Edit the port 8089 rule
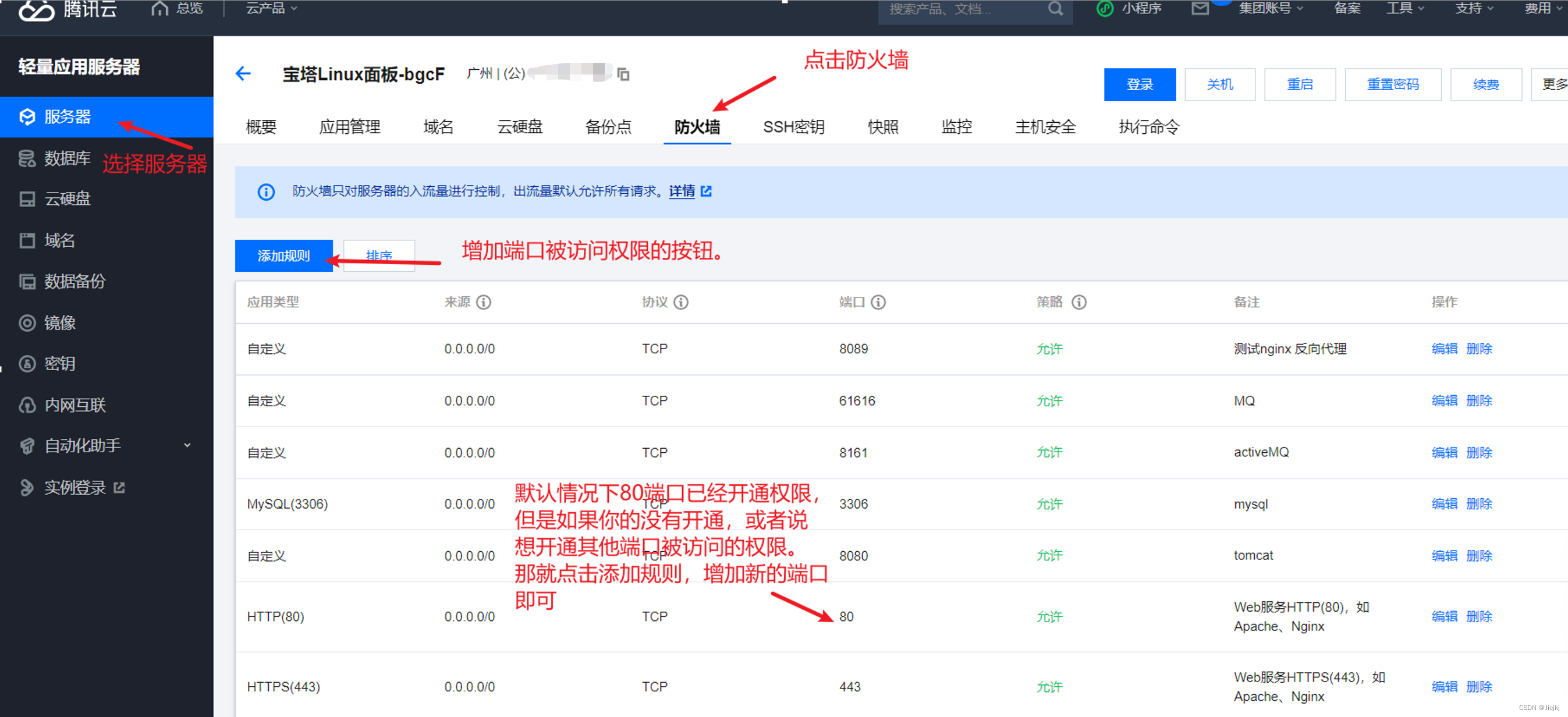This screenshot has height=717, width=1568. [x=1444, y=349]
